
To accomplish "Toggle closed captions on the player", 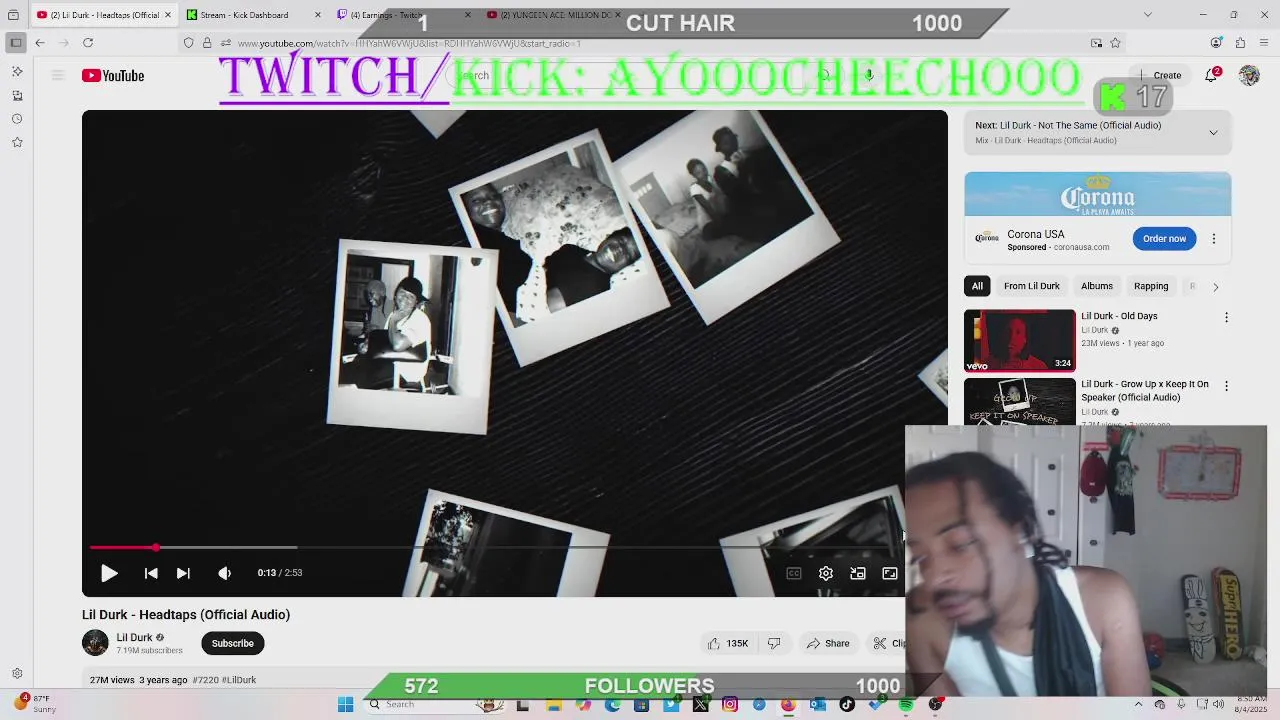I will [794, 573].
